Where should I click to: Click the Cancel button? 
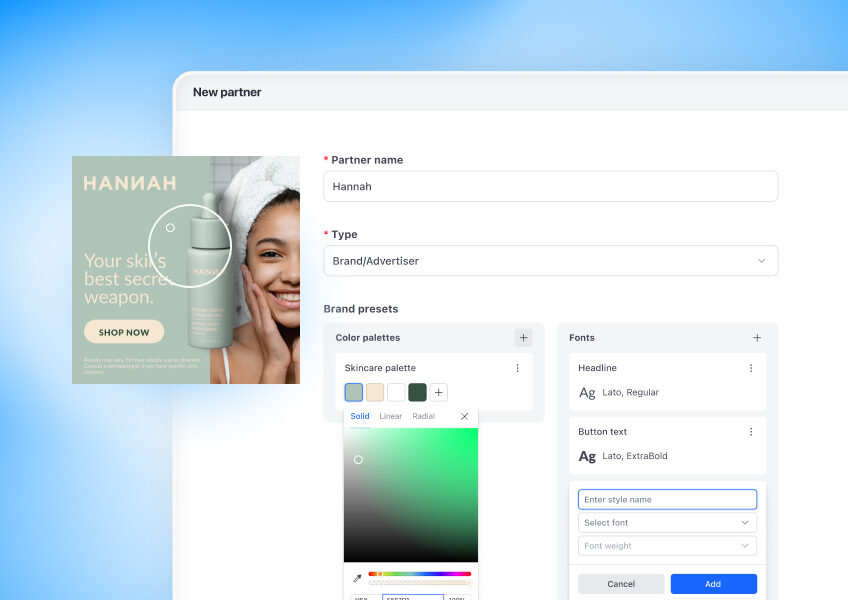pos(621,584)
